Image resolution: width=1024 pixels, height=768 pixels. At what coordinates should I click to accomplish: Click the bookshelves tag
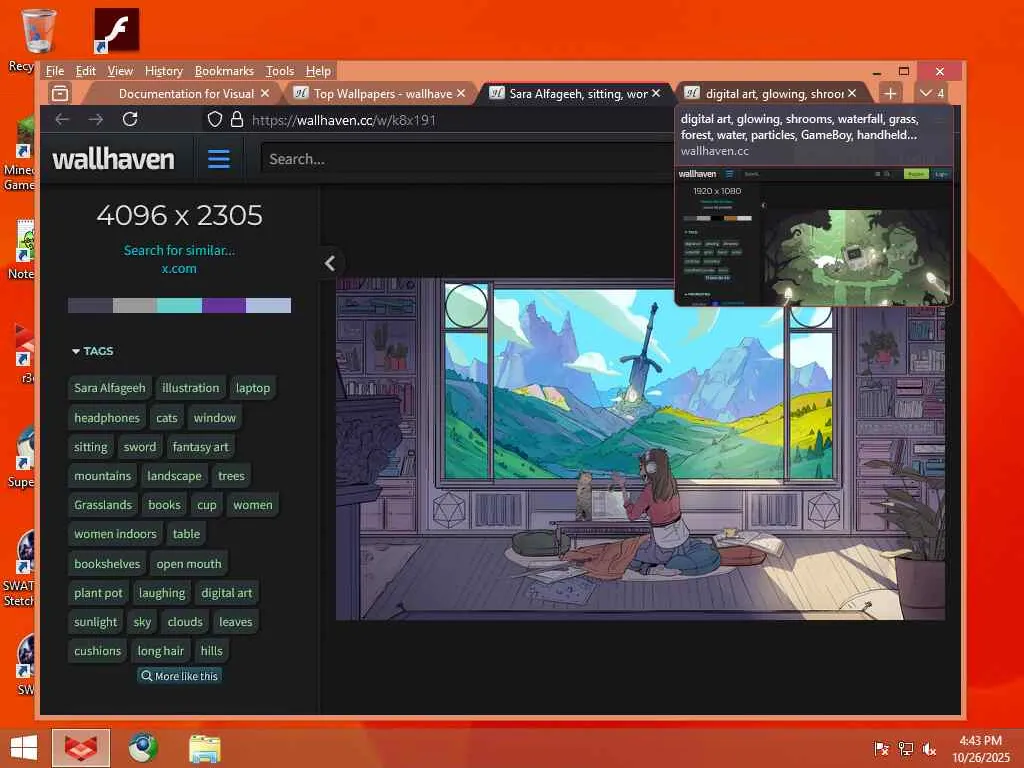point(107,564)
